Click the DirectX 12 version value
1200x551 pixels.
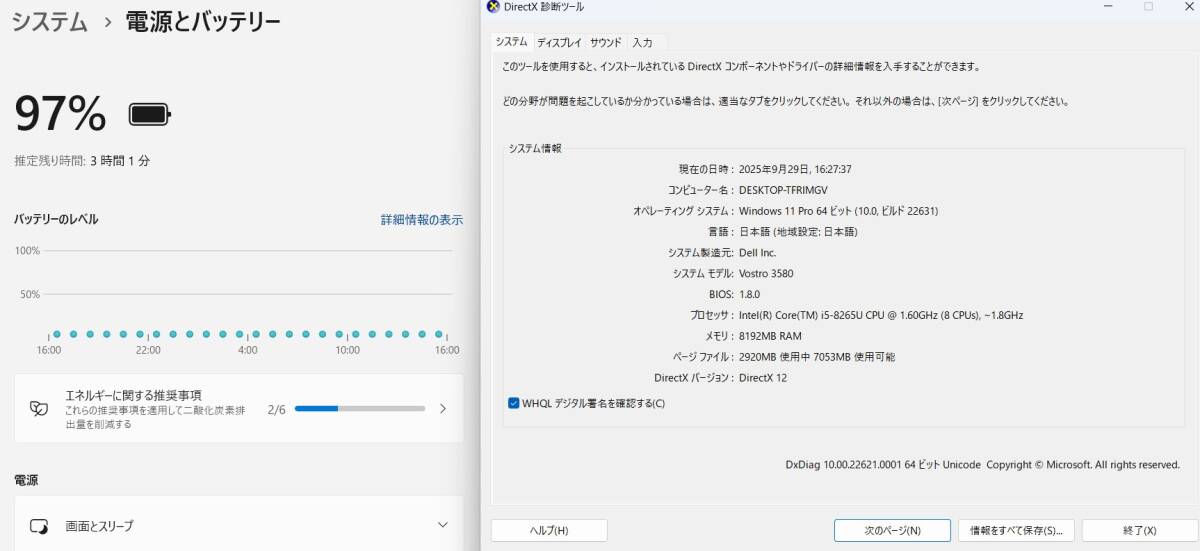tap(763, 378)
